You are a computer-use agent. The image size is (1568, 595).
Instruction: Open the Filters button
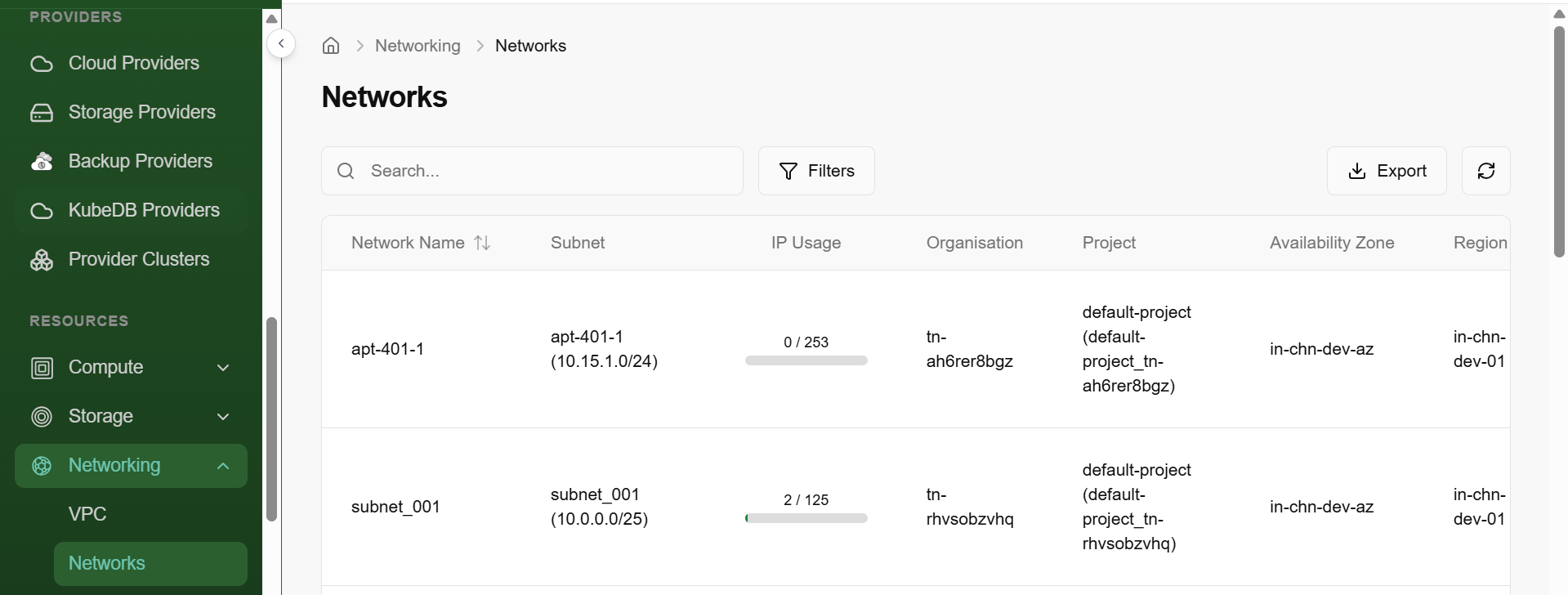(x=816, y=171)
